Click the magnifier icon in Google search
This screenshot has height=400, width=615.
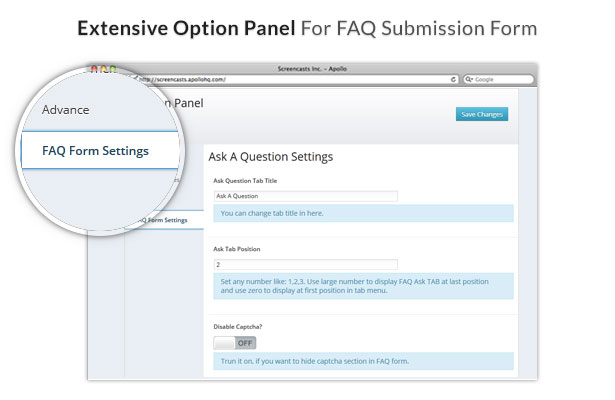tap(469, 79)
